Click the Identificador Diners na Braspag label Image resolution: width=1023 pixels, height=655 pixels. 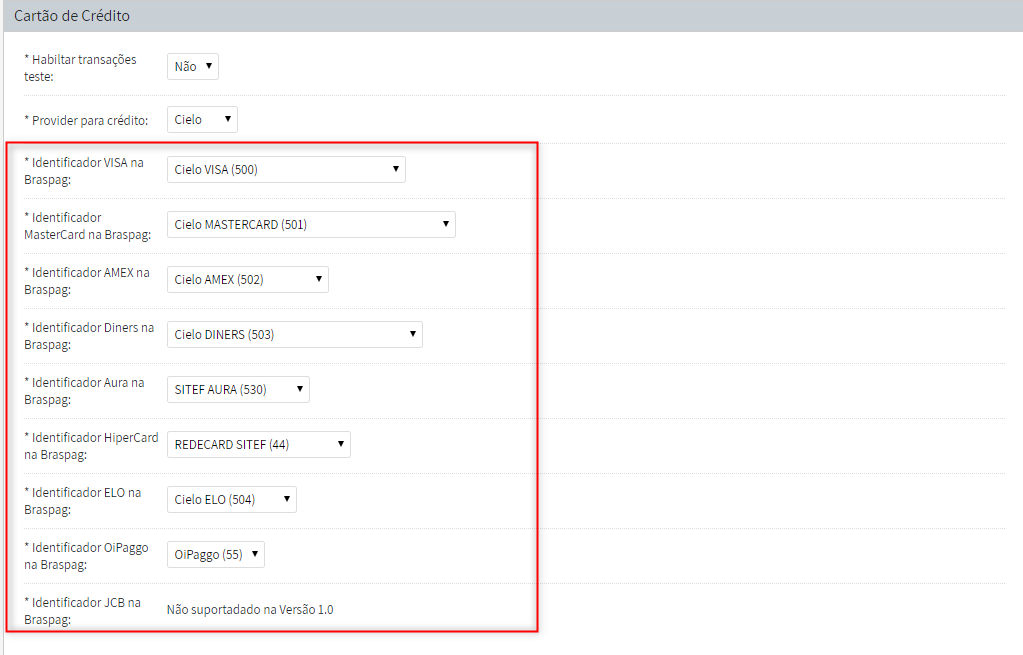(89, 335)
